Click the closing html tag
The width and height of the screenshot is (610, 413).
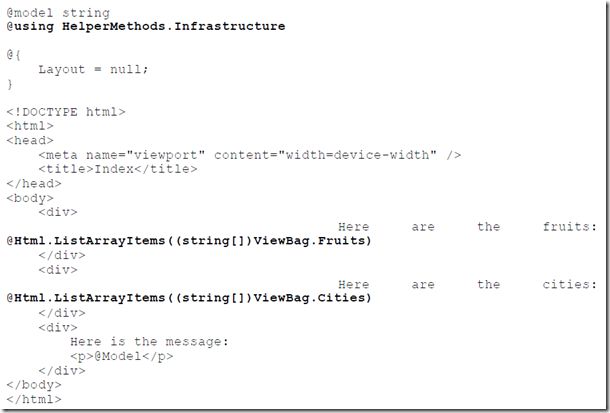pos(34,399)
